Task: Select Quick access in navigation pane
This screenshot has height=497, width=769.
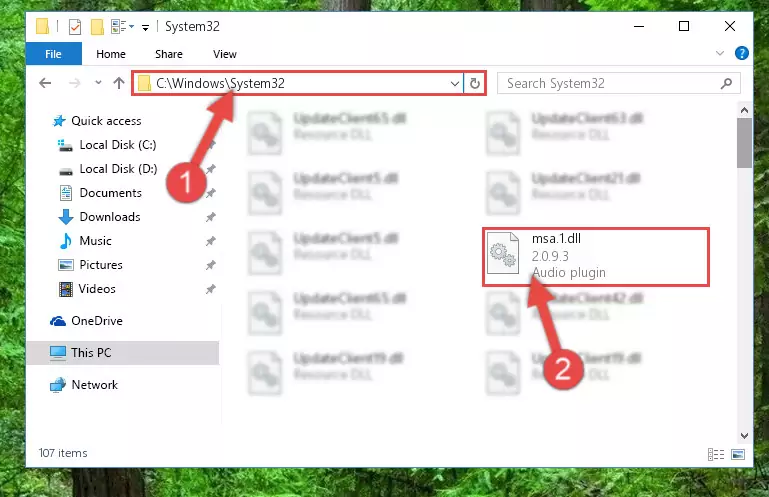Action: click(x=106, y=121)
